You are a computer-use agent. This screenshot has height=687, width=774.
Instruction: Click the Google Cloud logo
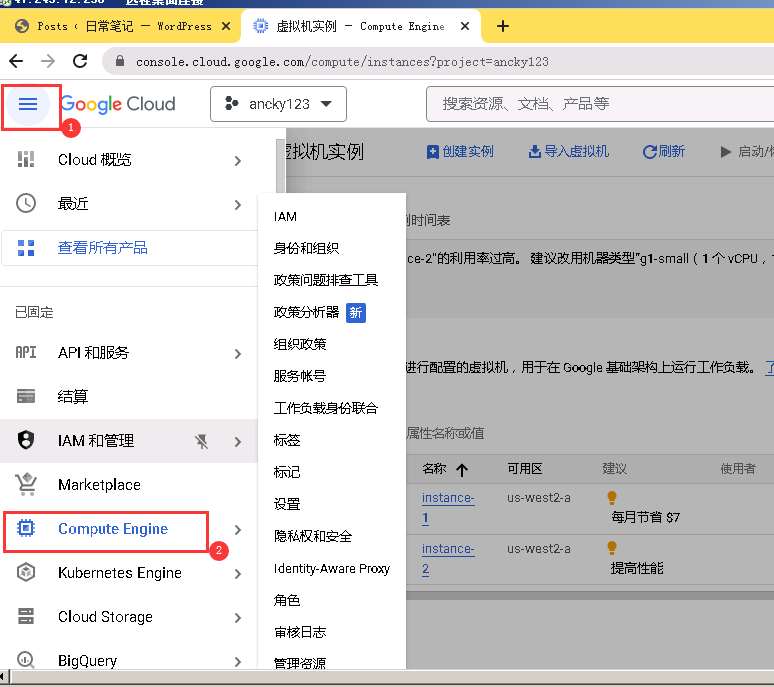click(x=117, y=104)
